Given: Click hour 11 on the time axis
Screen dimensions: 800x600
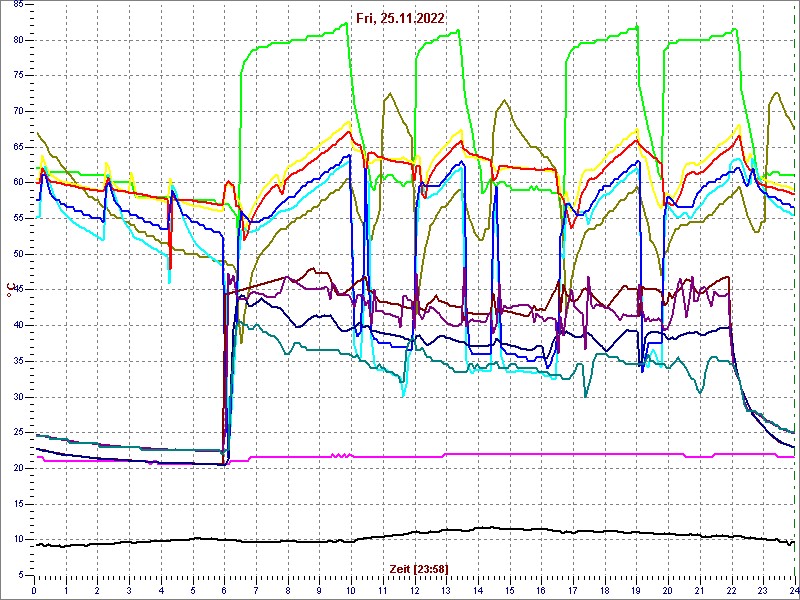Looking at the screenshot, I should coord(383,590).
